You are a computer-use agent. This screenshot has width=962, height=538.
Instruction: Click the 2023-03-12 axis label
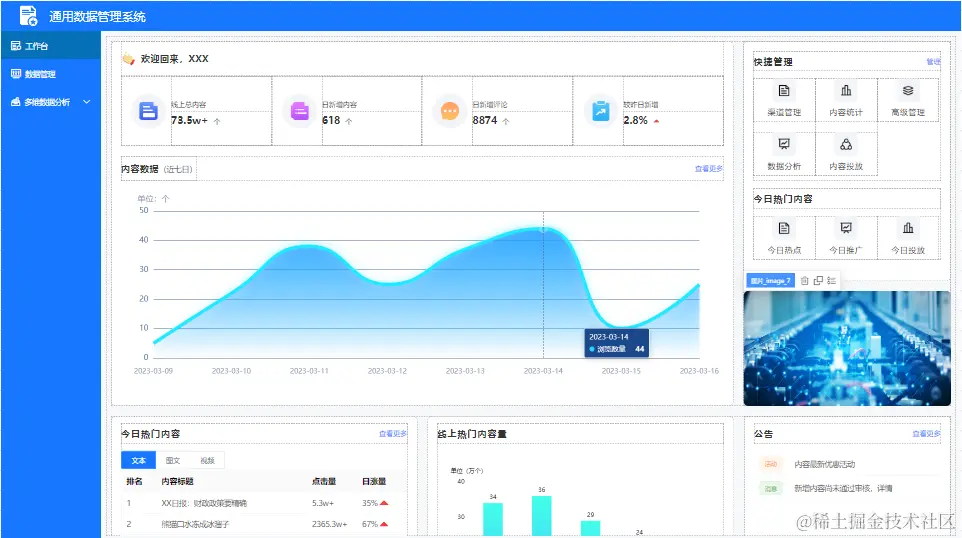click(387, 371)
